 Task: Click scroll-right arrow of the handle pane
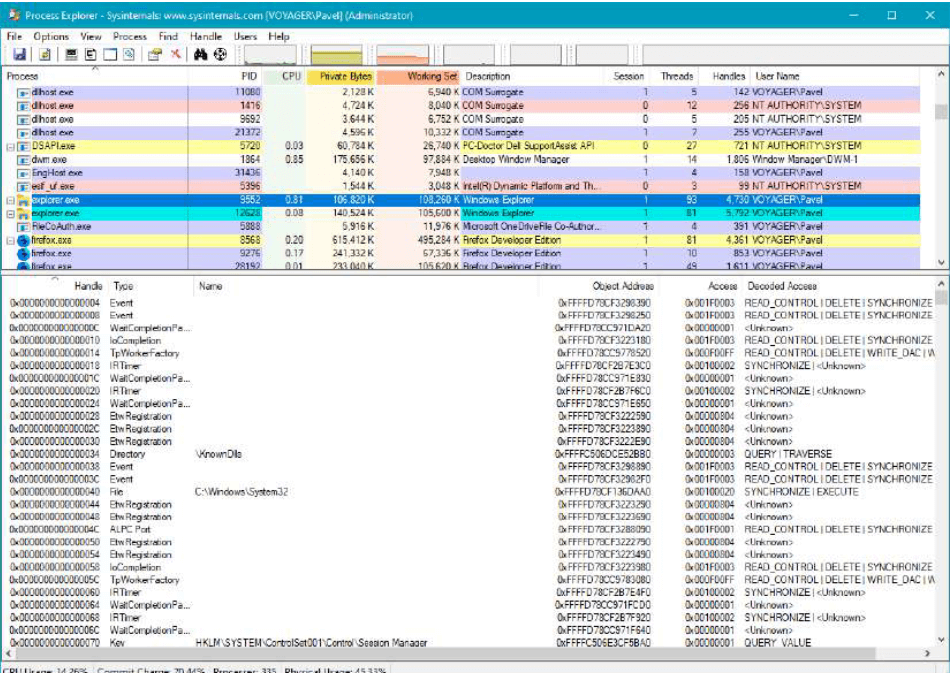coord(928,654)
